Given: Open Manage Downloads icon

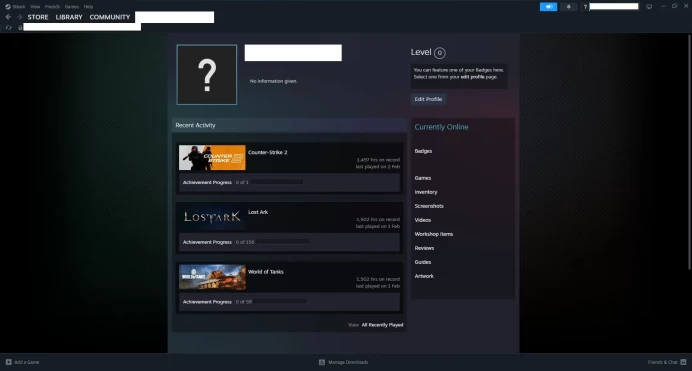Looking at the screenshot, I should coord(322,362).
